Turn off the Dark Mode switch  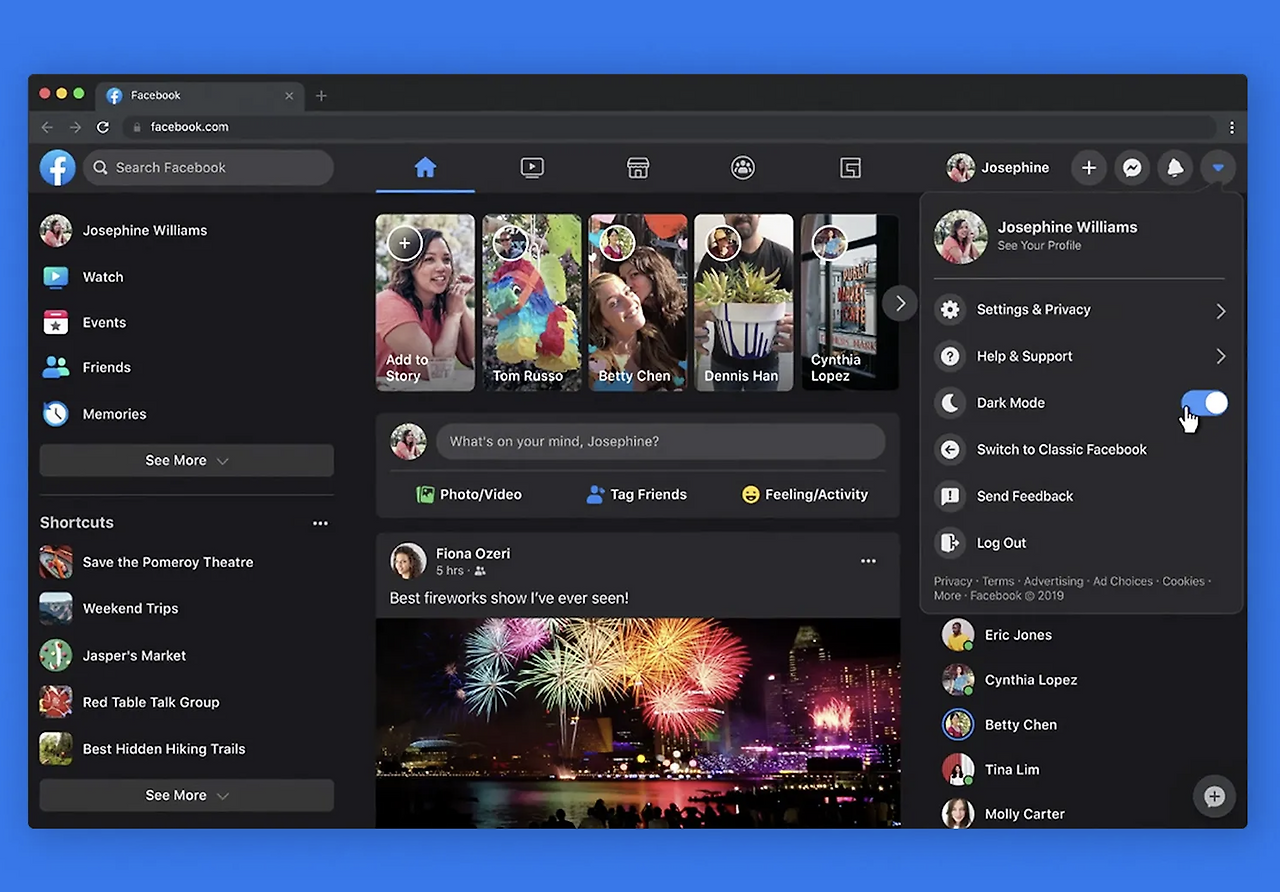point(1205,403)
